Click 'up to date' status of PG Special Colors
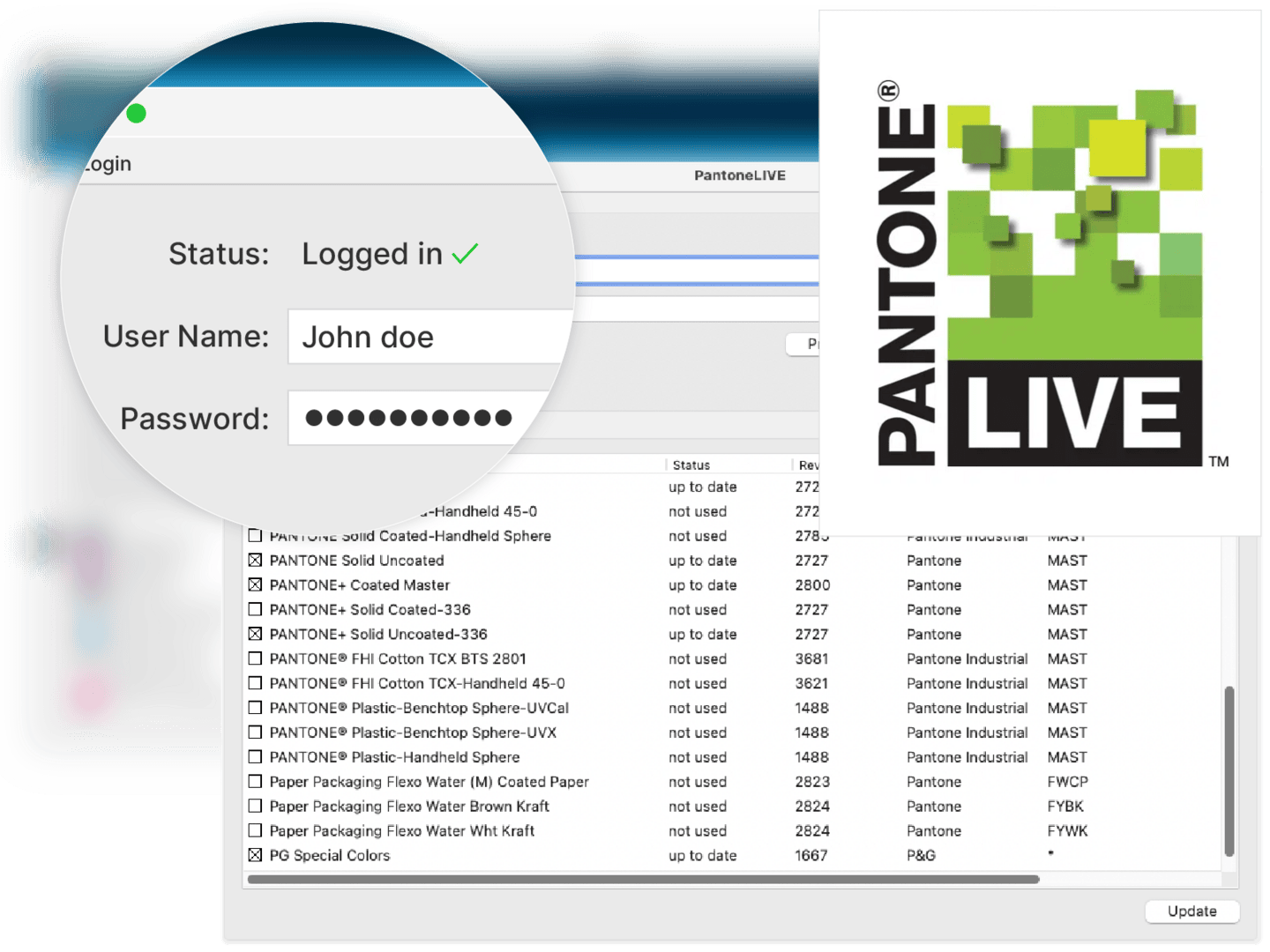The width and height of the screenshot is (1270, 952). [702, 856]
